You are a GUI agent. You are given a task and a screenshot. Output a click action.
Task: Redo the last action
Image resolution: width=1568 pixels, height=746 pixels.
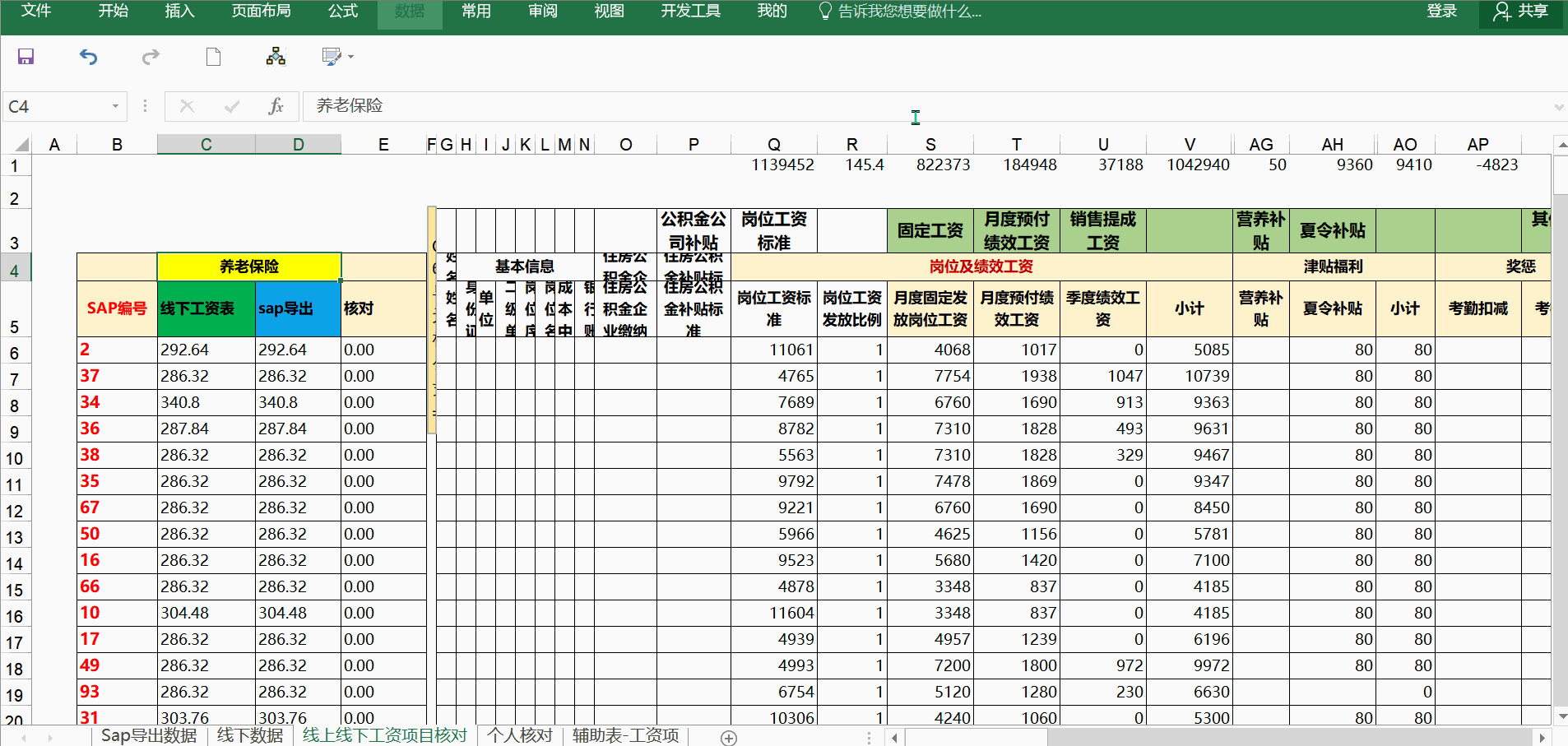[151, 56]
